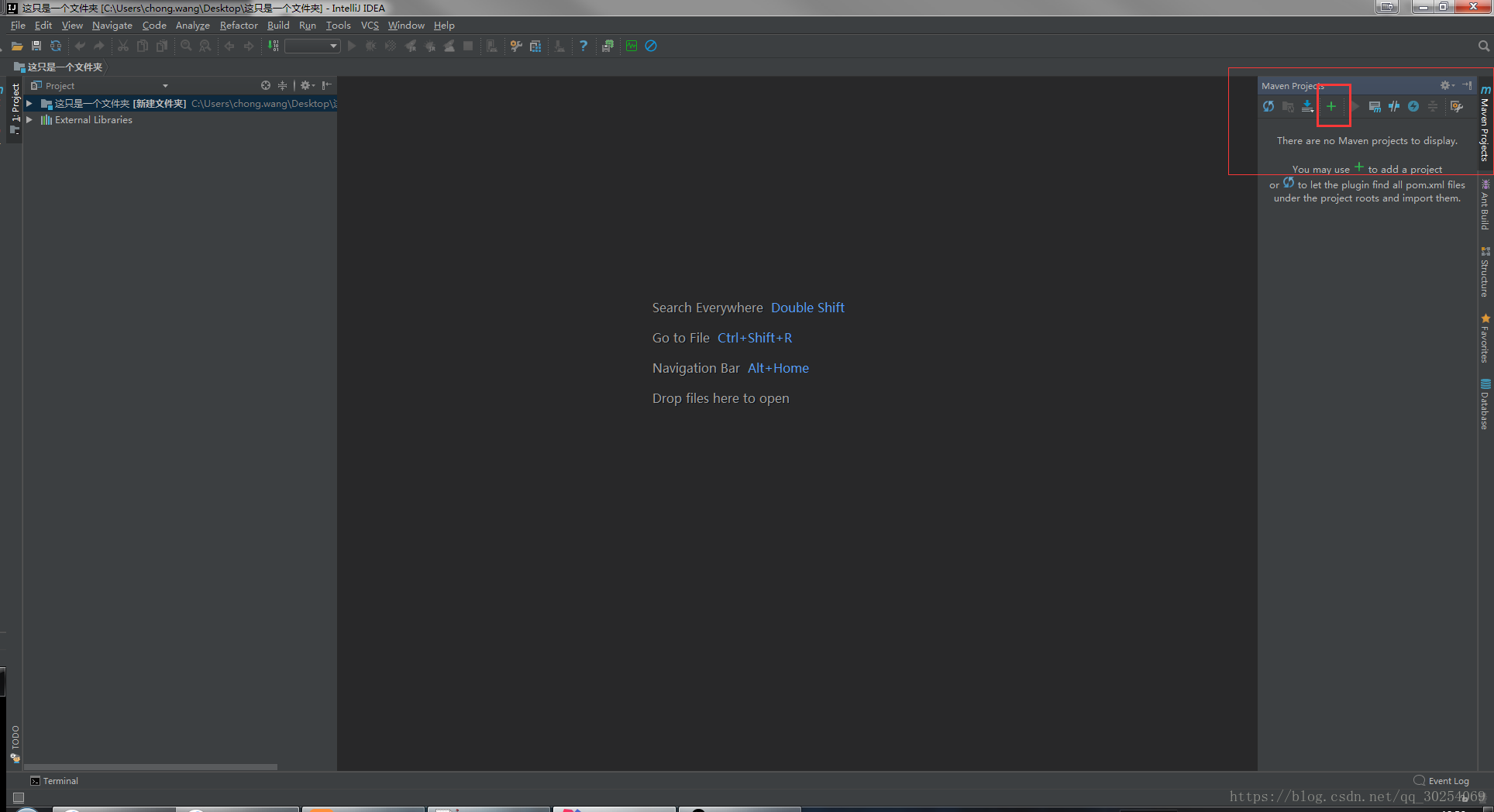This screenshot has height=812, width=1494.
Task: Toggle skip tests mode in Maven
Action: [1413, 107]
